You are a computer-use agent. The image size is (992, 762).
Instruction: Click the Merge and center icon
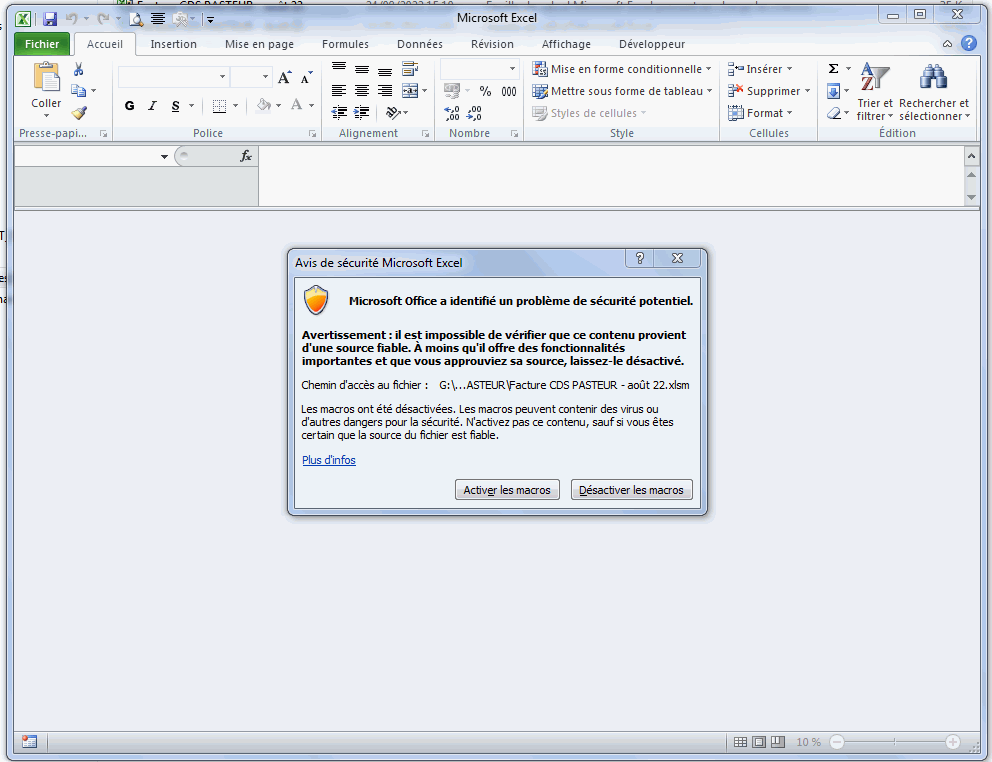pyautogui.click(x=410, y=91)
